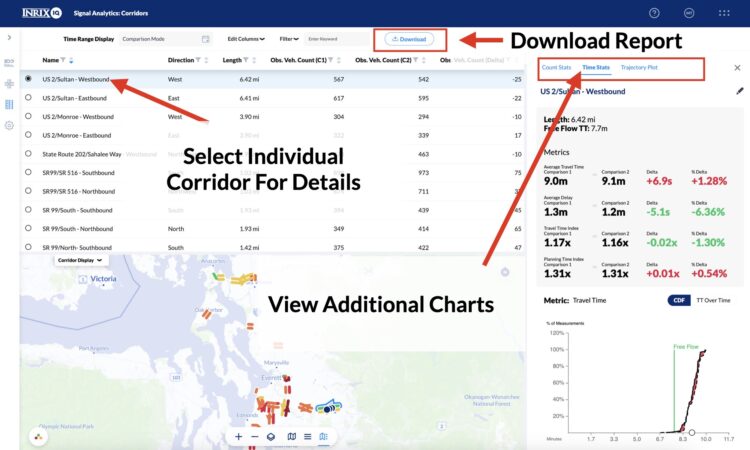Open the help question mark icon

click(654, 13)
